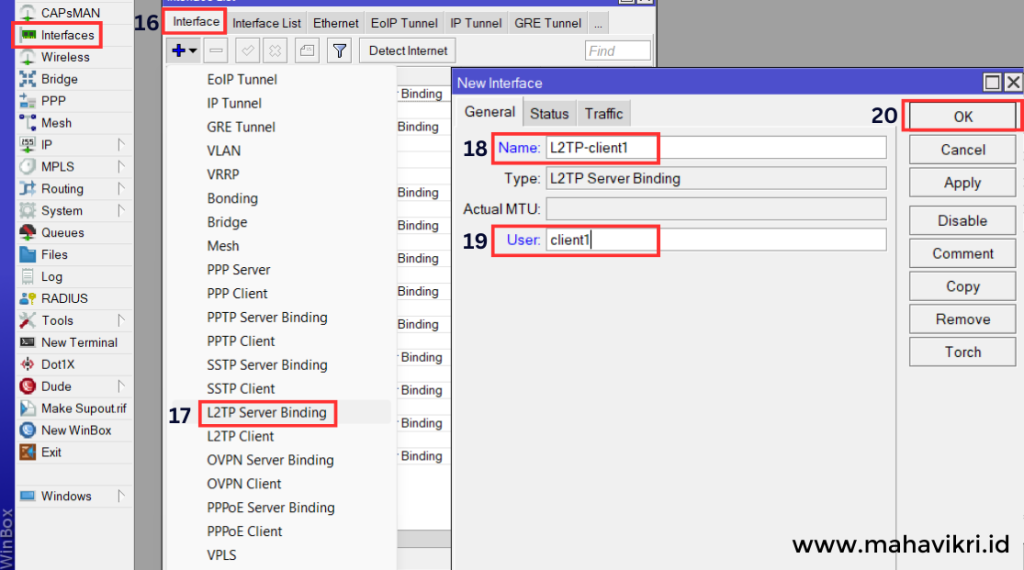This screenshot has width=1024, height=570.
Task: Click the filter funnel icon
Action: pyautogui.click(x=340, y=50)
